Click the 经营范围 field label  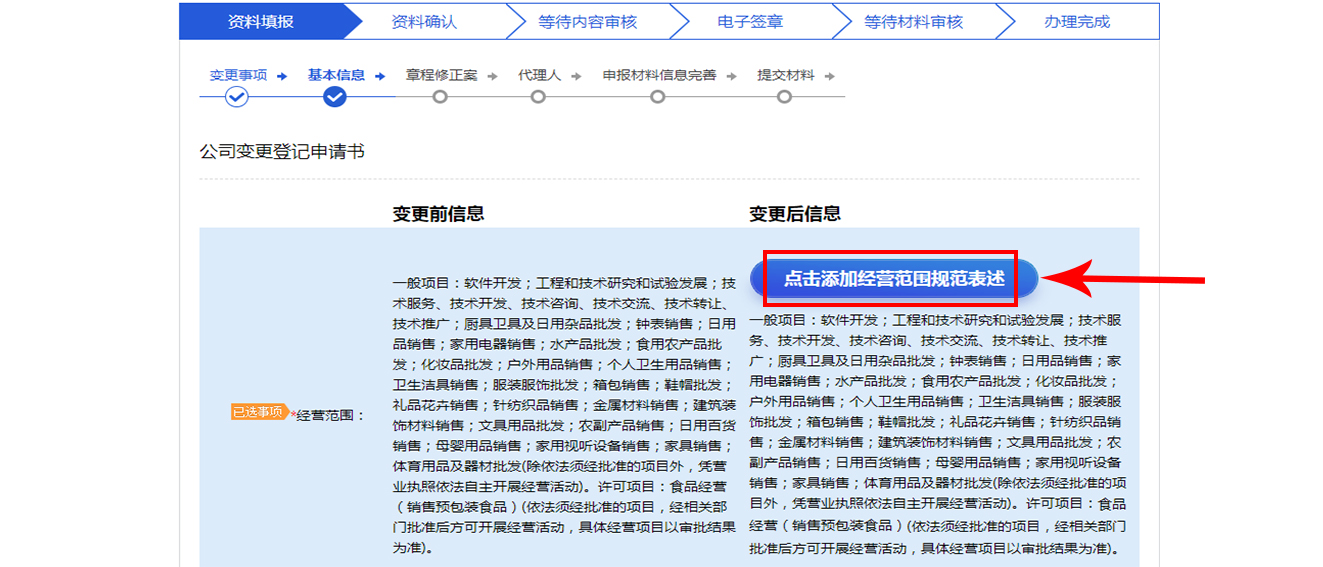click(331, 414)
